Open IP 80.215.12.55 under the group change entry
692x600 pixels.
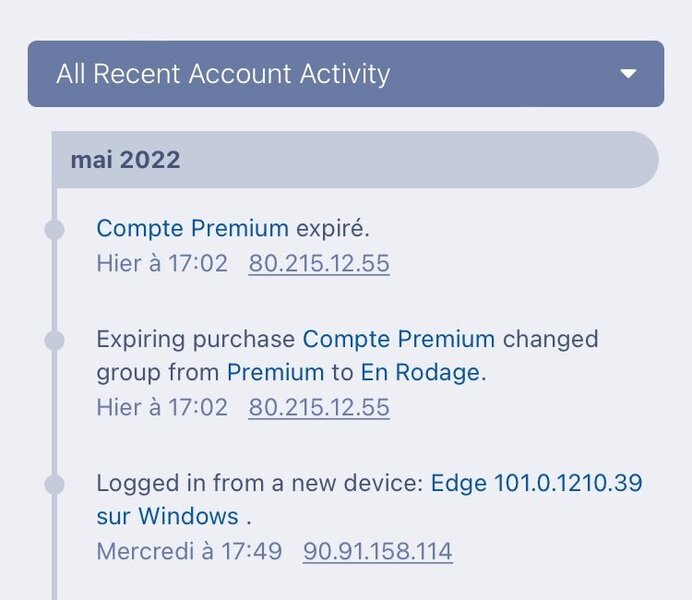319,408
